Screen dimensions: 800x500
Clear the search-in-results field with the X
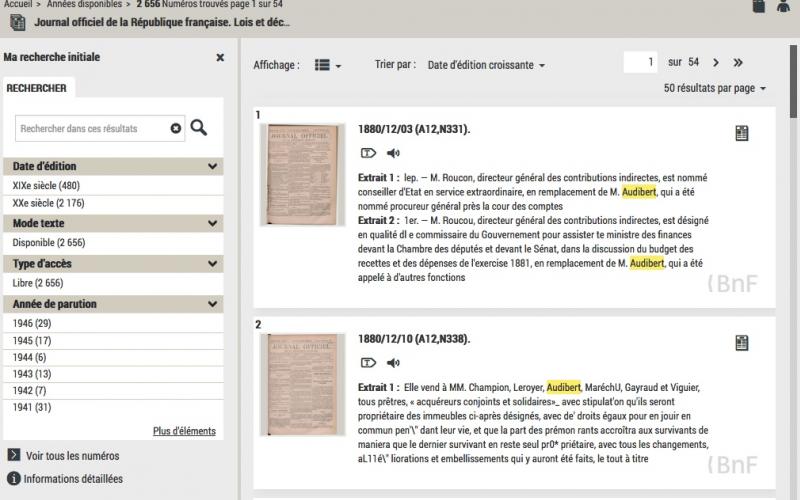[x=176, y=129]
